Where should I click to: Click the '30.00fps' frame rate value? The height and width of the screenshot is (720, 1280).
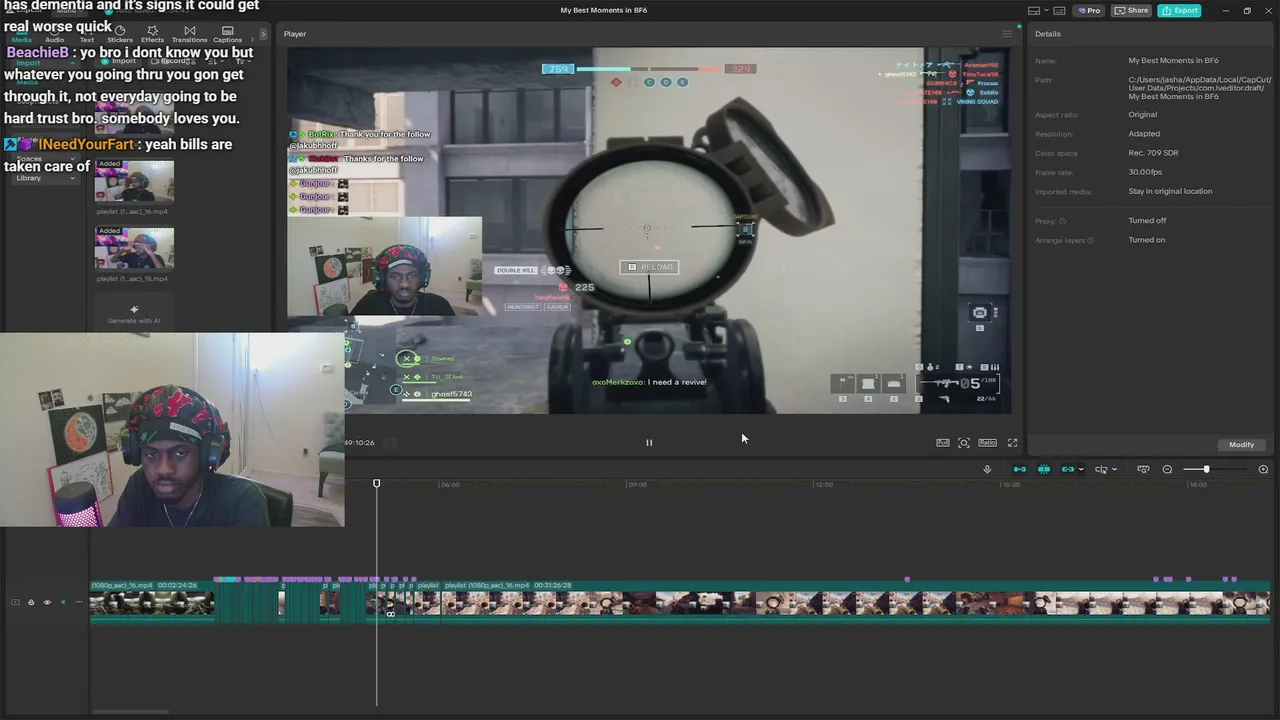1143,172
